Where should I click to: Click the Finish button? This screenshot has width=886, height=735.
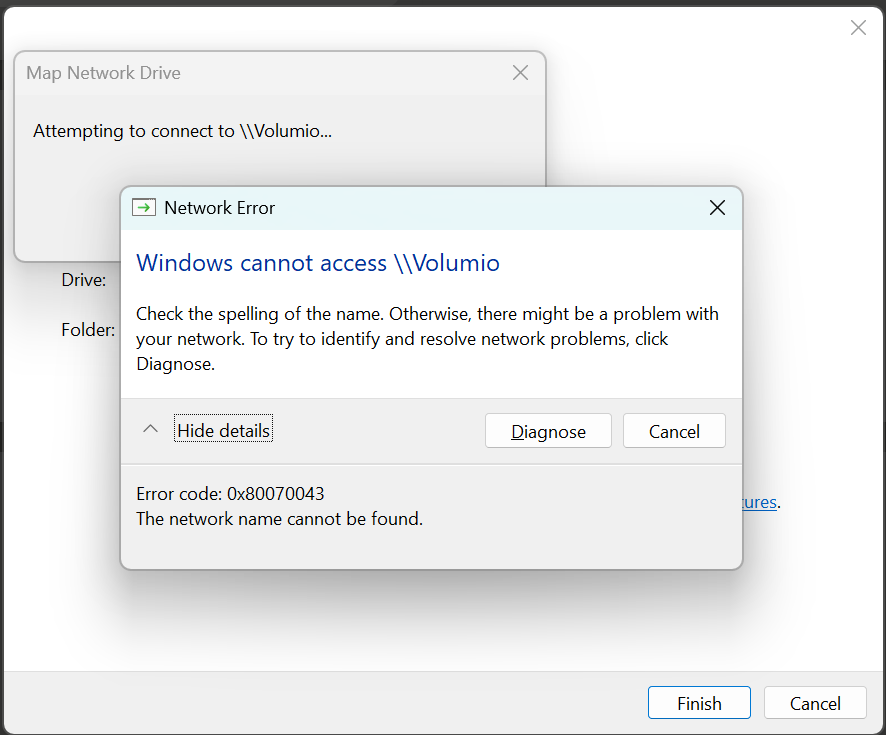point(699,703)
